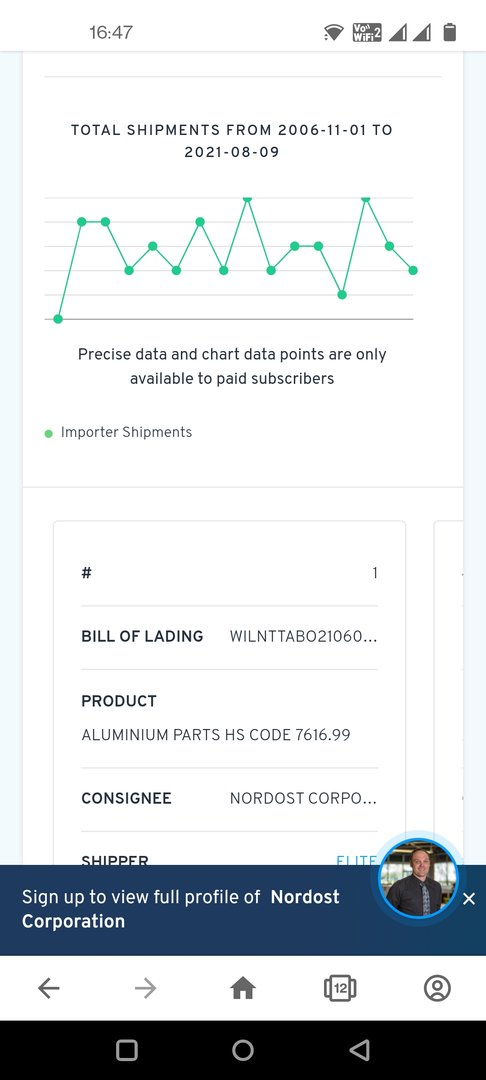Image resolution: width=486 pixels, height=1080 pixels.
Task: Select the first chart data point
Action: tap(58, 319)
